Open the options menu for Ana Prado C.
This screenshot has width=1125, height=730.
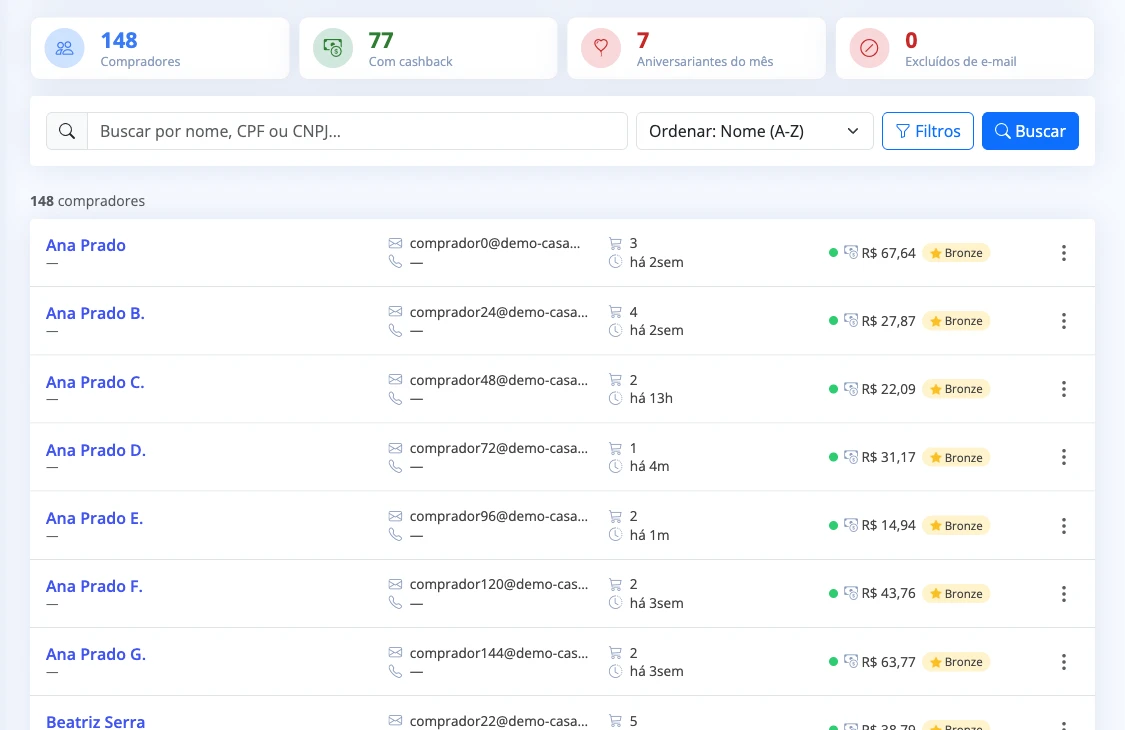[x=1064, y=389]
